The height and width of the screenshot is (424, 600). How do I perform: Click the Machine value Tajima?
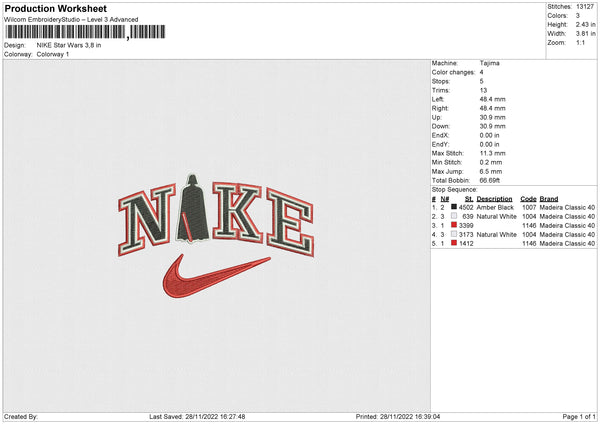click(x=489, y=63)
